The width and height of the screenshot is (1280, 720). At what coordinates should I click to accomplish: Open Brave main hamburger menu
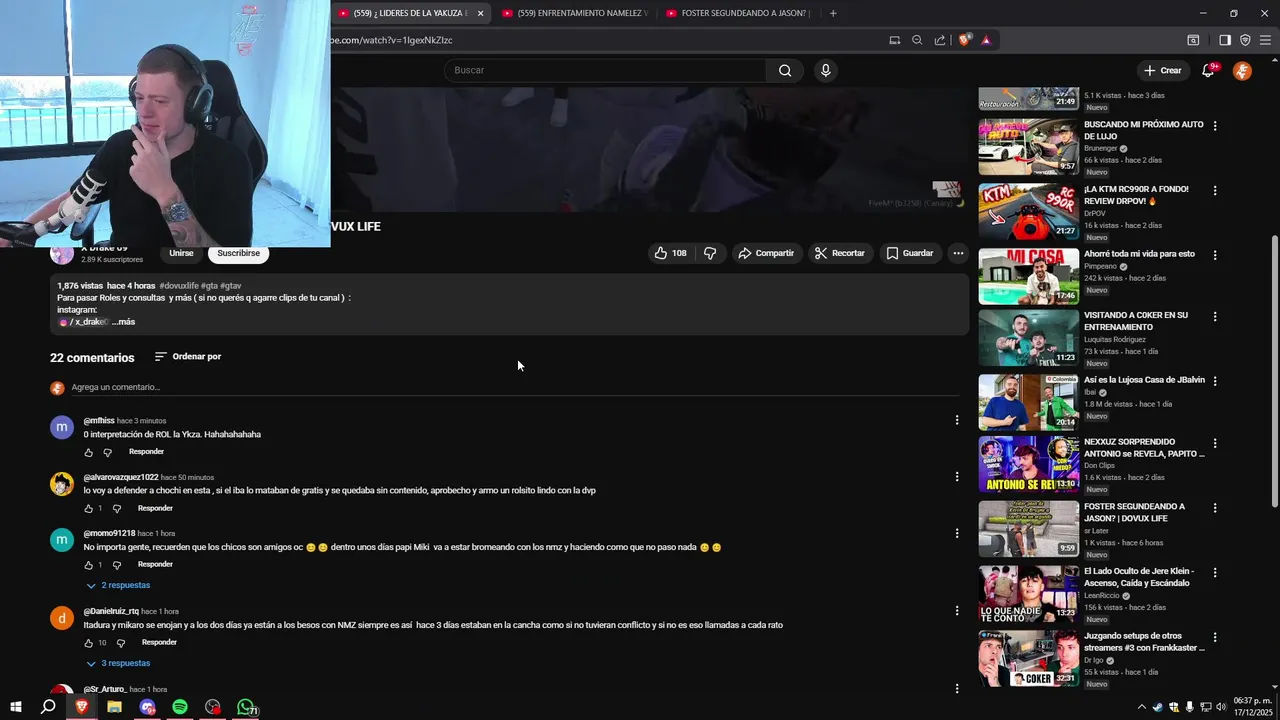(x=1266, y=40)
